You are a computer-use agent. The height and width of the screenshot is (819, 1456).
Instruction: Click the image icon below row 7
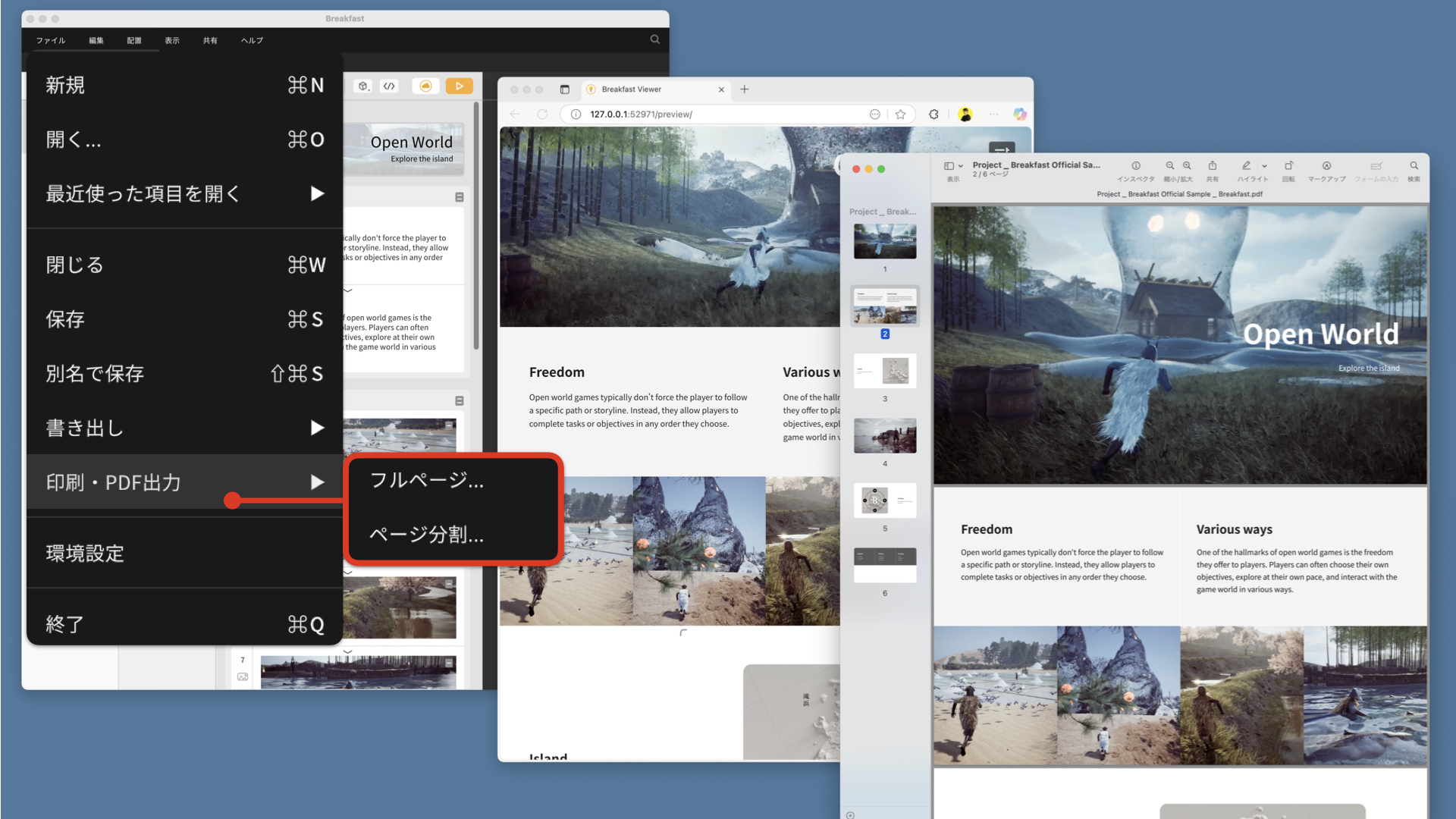[243, 676]
